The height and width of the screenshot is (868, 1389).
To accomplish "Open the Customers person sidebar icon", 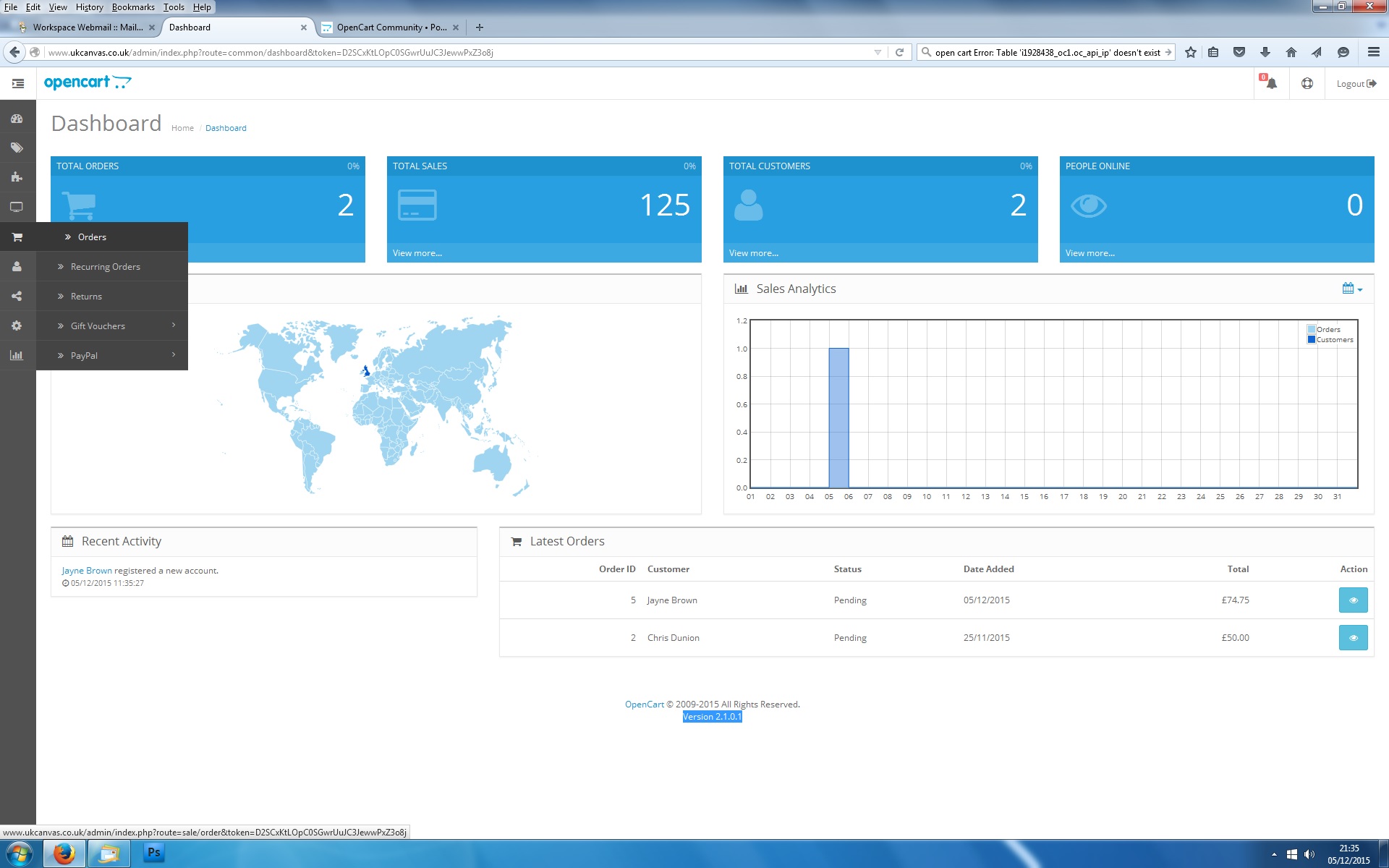I will [x=17, y=266].
